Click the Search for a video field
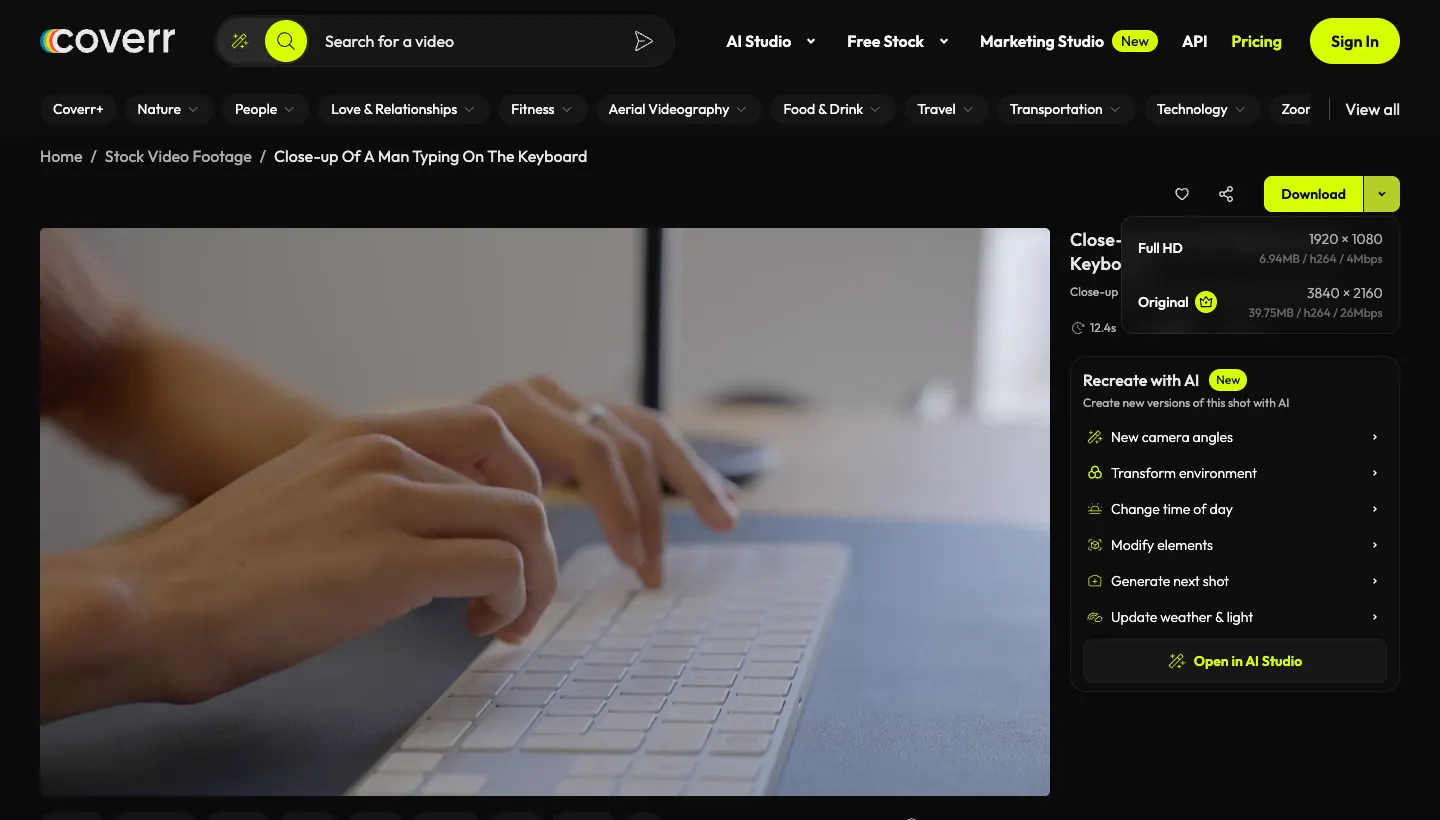This screenshot has width=1440, height=820. (x=470, y=41)
